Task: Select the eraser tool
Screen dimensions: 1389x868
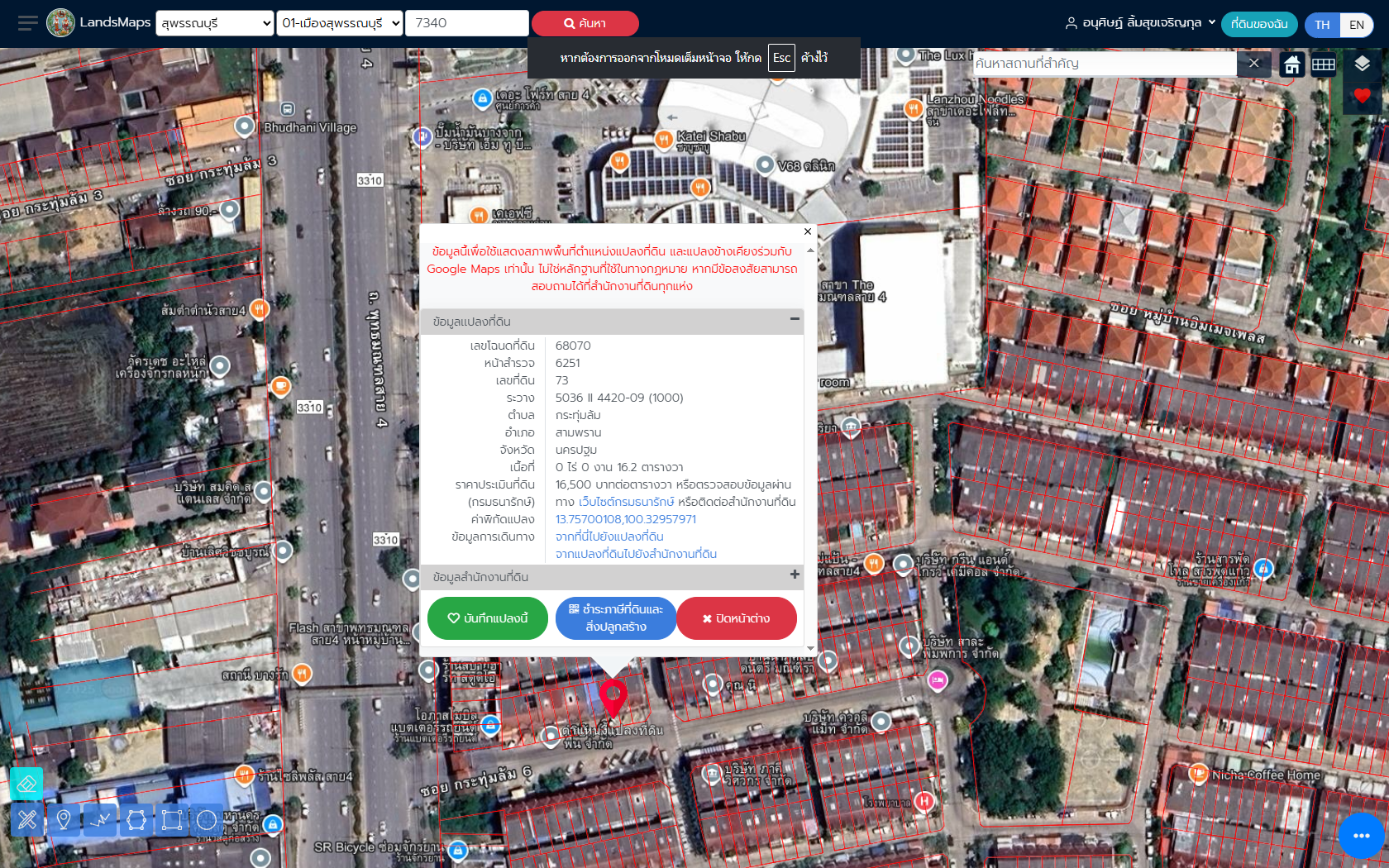Action: pos(26,783)
